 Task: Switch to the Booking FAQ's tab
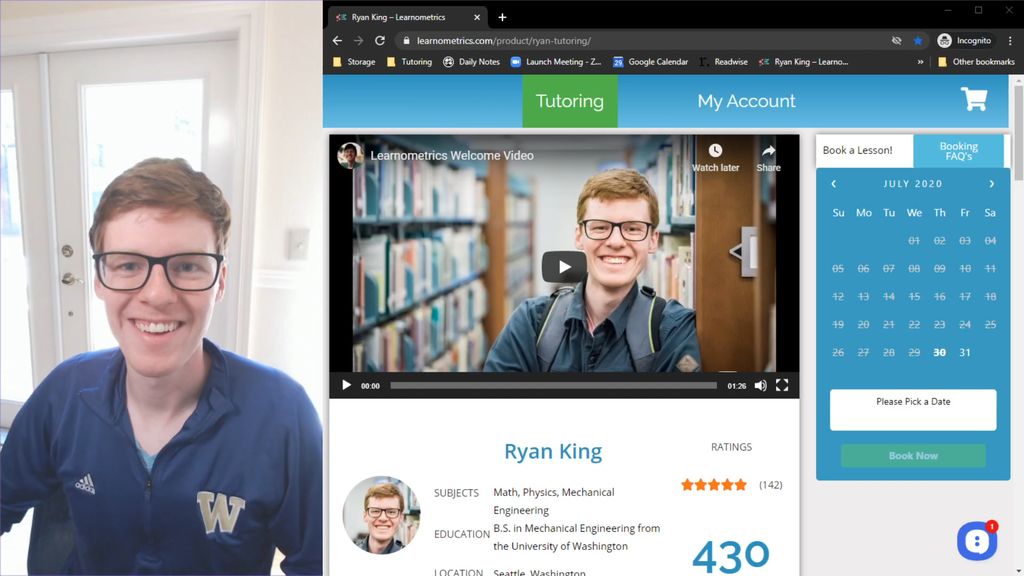coord(959,151)
